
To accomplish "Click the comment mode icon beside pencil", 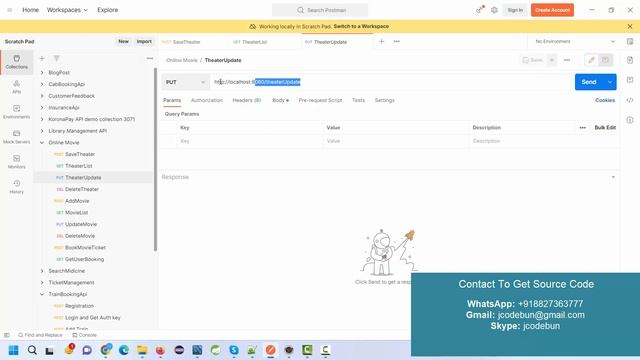I will [x=605, y=60].
